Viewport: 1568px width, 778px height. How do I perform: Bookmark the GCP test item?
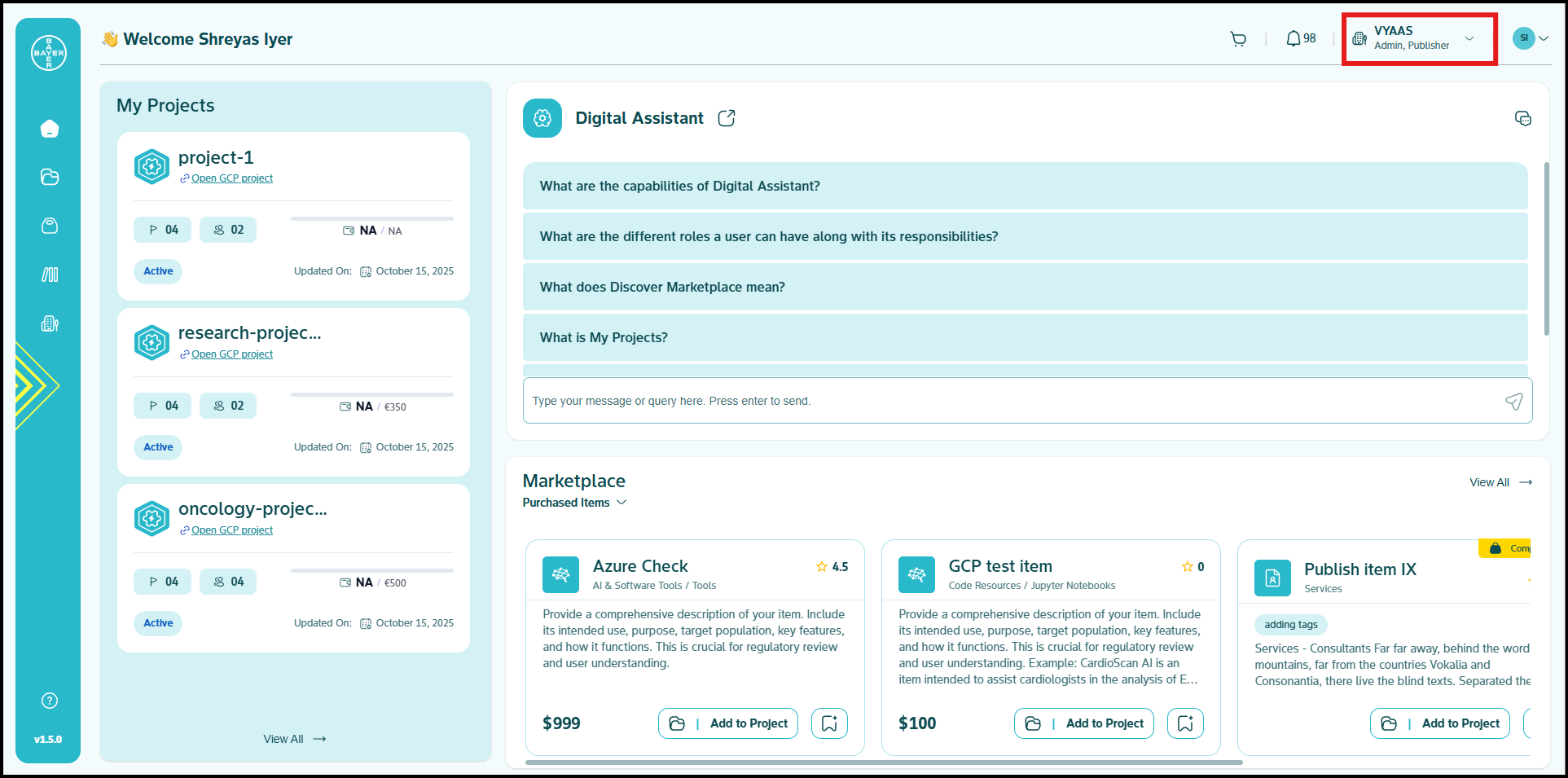[x=1185, y=723]
